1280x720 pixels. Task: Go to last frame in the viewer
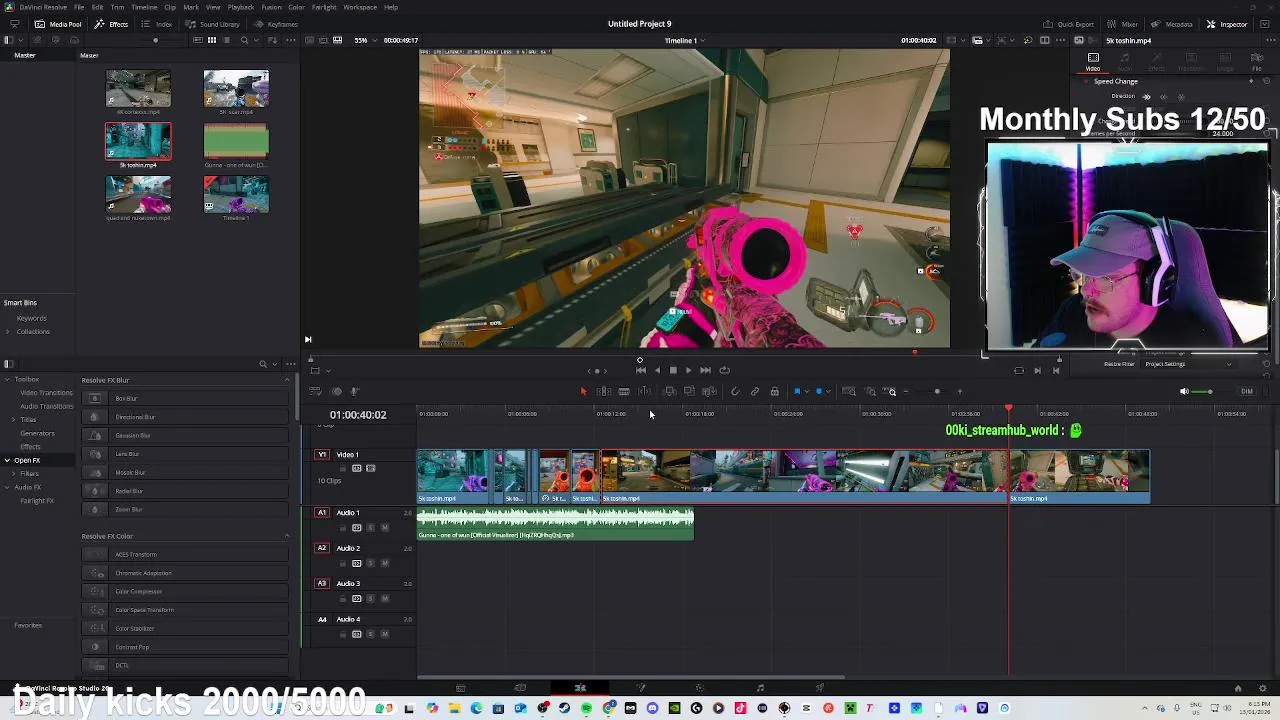click(705, 370)
